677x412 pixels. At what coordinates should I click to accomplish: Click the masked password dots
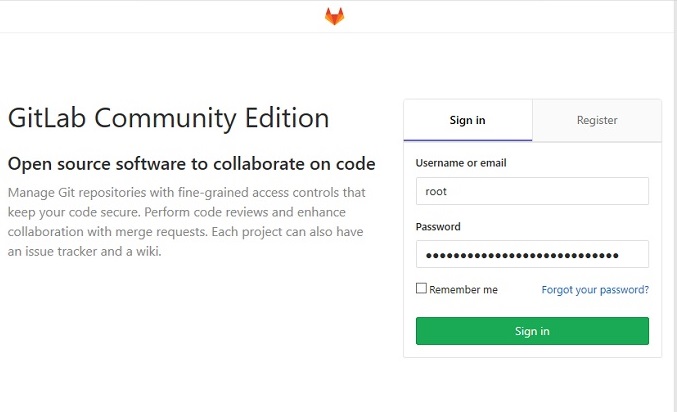(522, 255)
